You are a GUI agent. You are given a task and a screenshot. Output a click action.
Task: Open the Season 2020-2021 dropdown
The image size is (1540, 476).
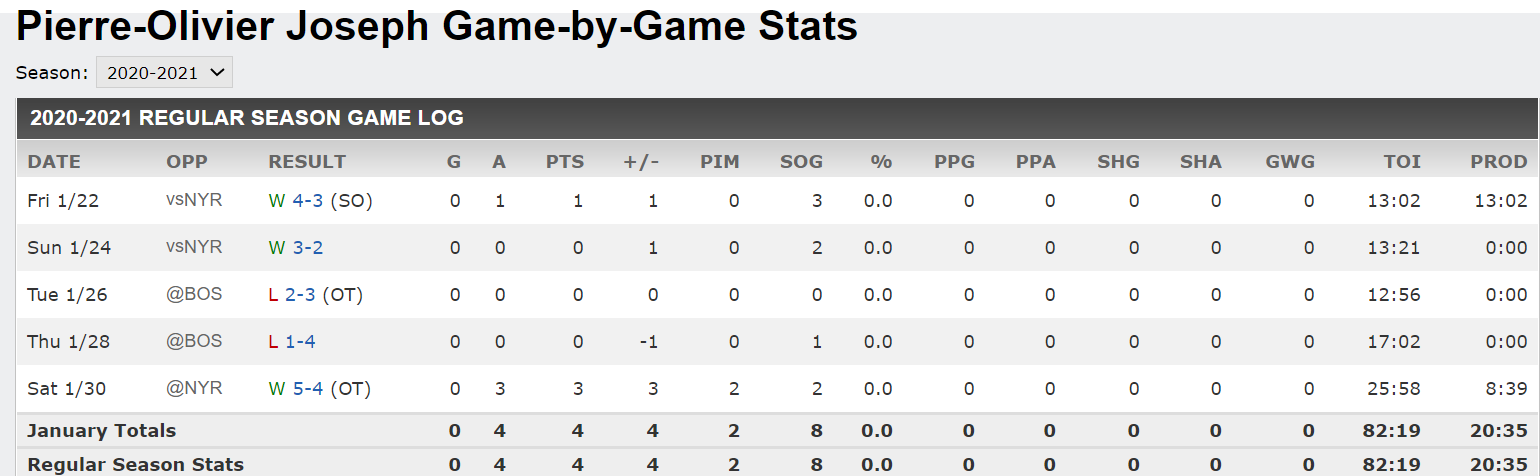click(x=164, y=73)
